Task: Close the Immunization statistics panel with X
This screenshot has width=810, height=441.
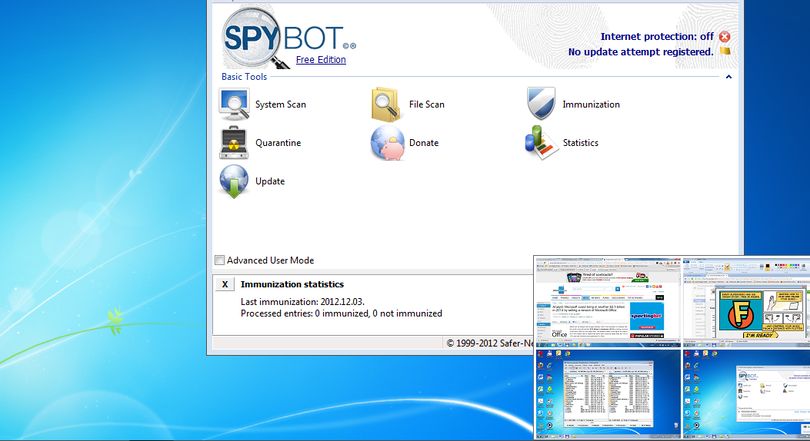Action: 225,284
